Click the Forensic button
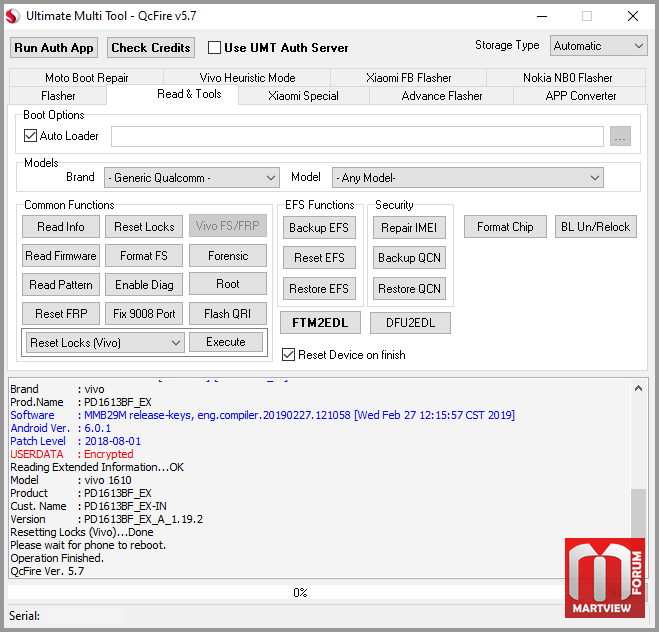 [228, 256]
